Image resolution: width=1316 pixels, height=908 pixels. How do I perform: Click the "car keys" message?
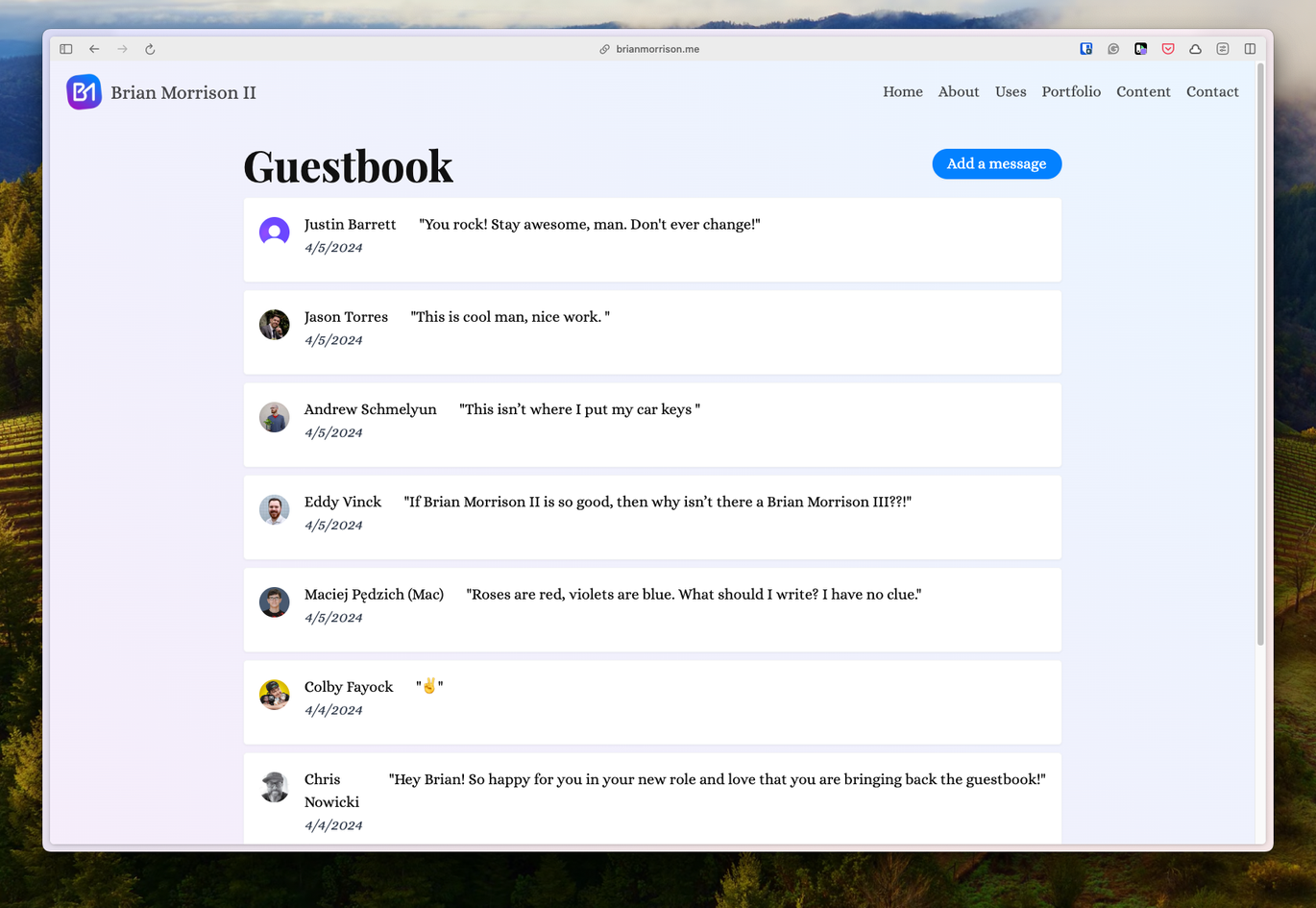click(579, 409)
